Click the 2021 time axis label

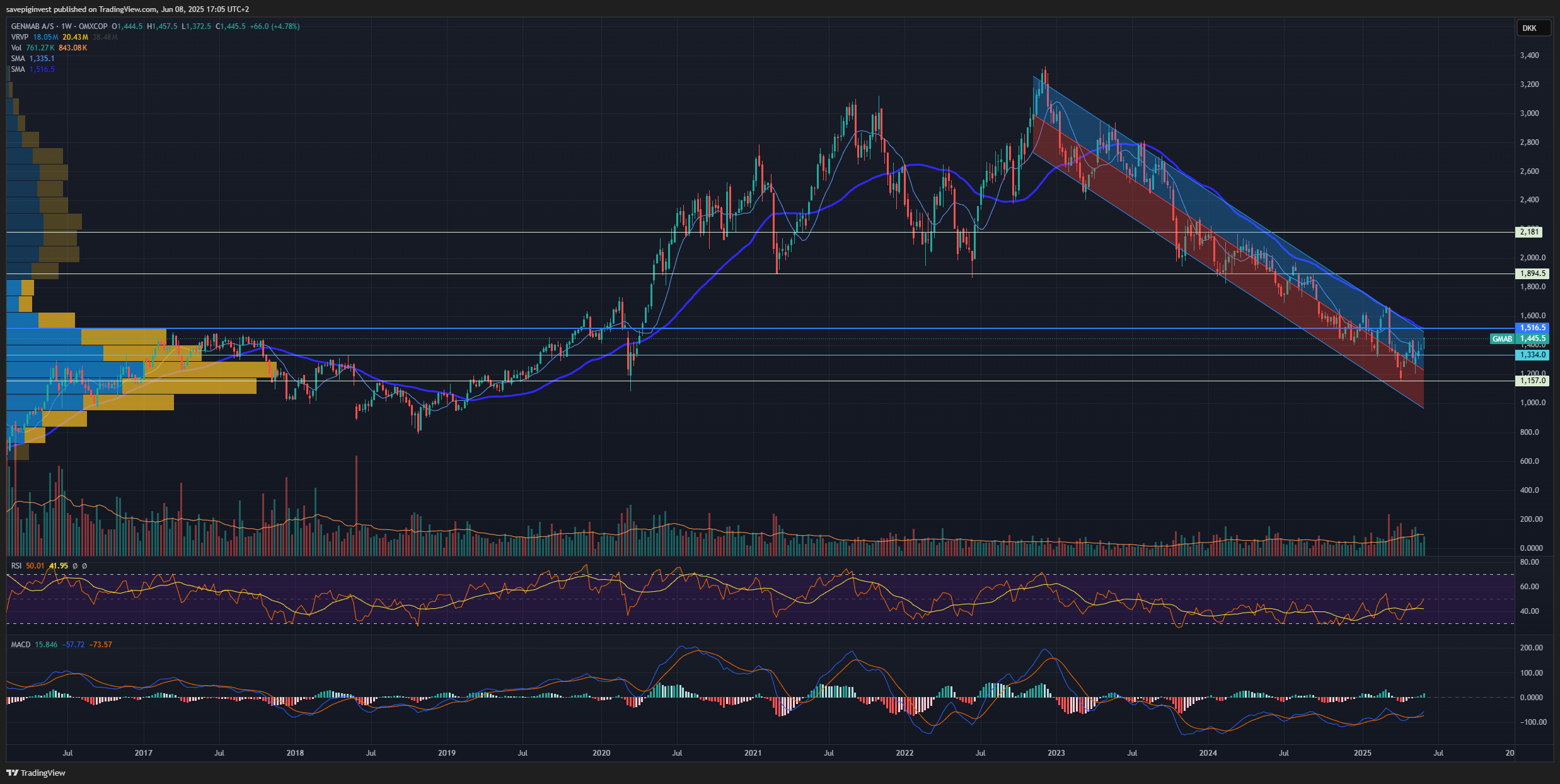coord(753,753)
